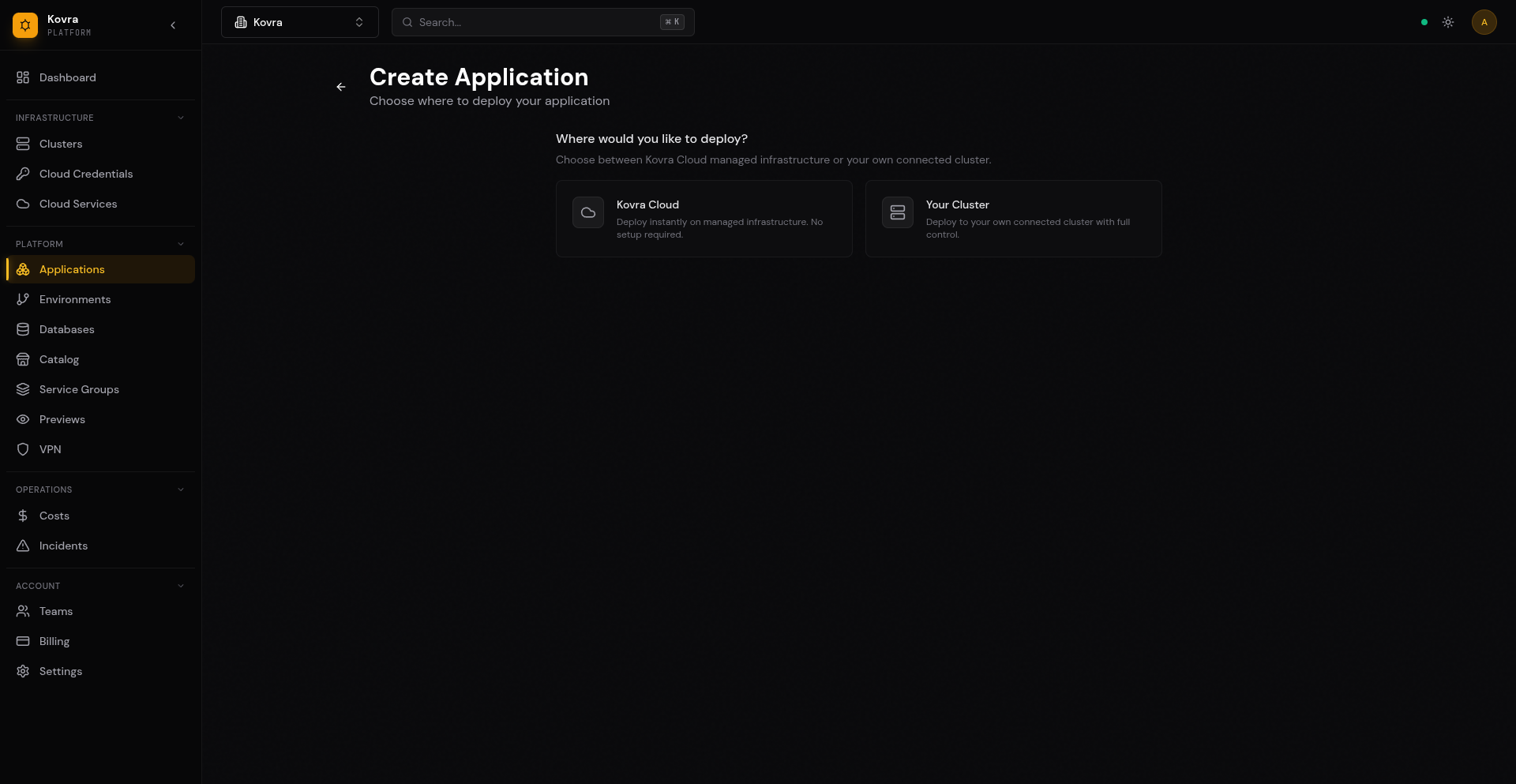This screenshot has width=1516, height=784.
Task: Collapse the Account section
Action: (181, 586)
